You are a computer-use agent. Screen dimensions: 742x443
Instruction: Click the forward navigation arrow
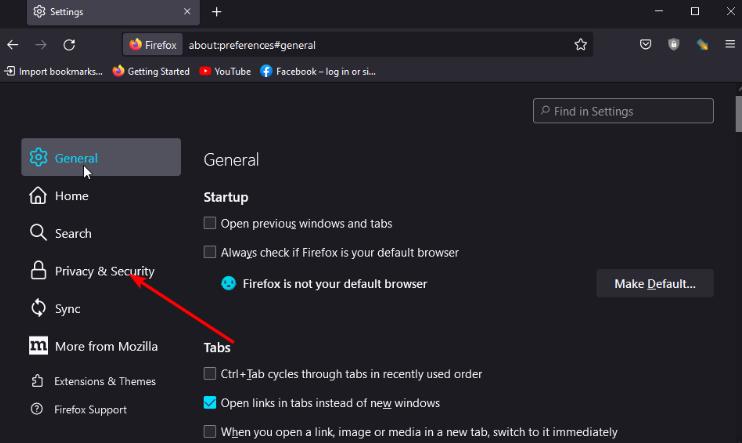click(41, 45)
